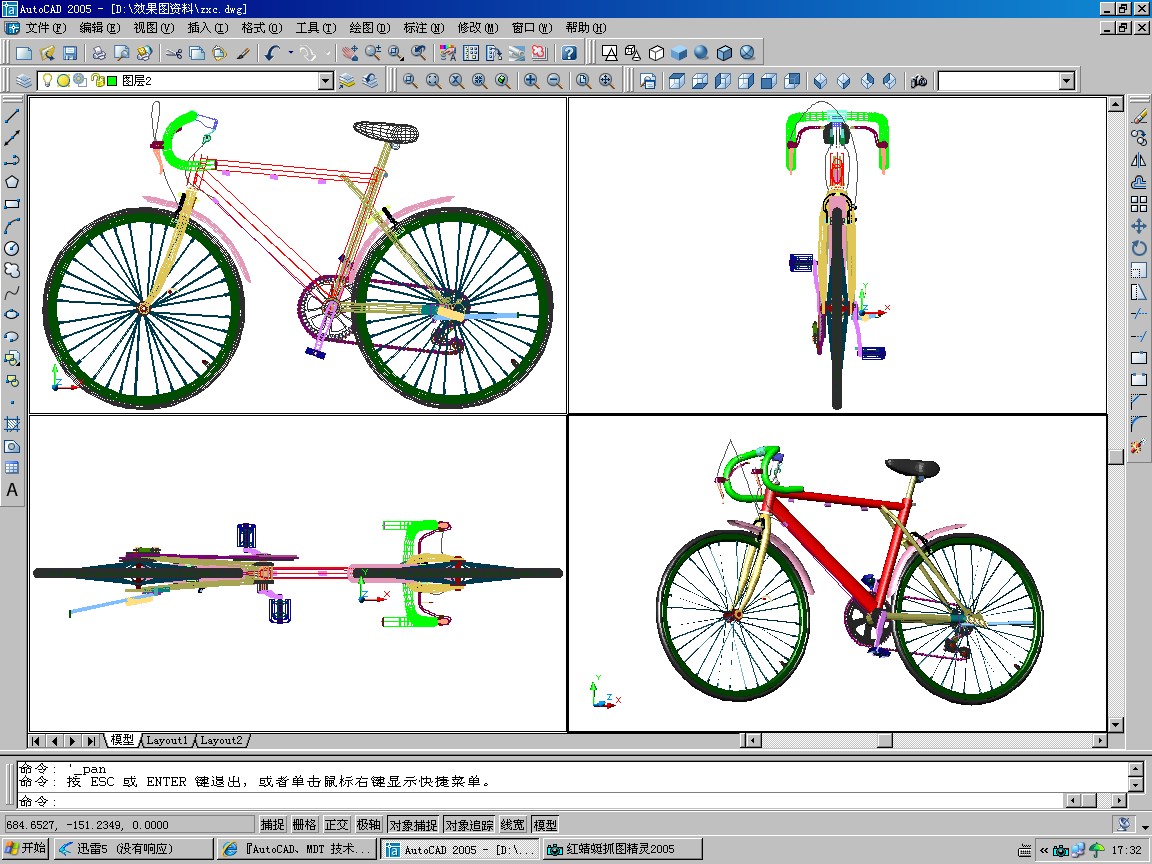Click the Windows 开始 start button
This screenshot has width=1152, height=864.
click(26, 849)
